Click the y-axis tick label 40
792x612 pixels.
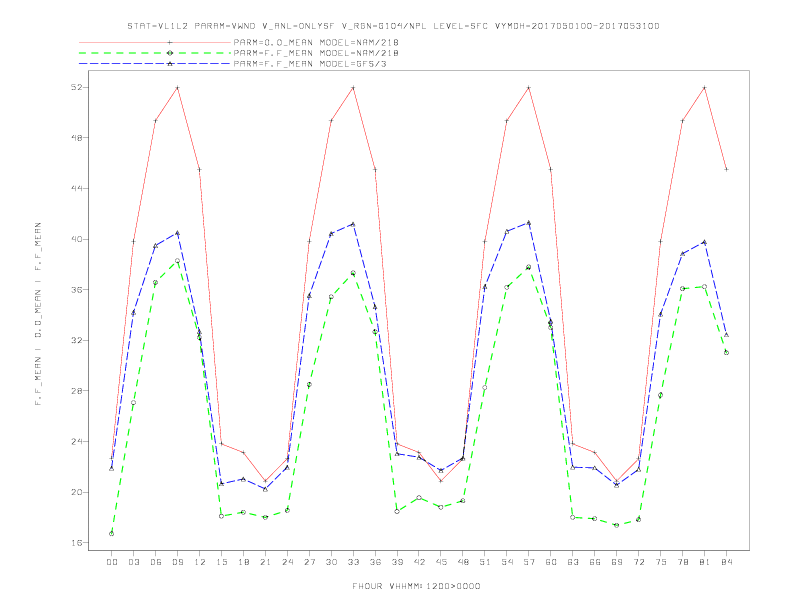(76, 239)
